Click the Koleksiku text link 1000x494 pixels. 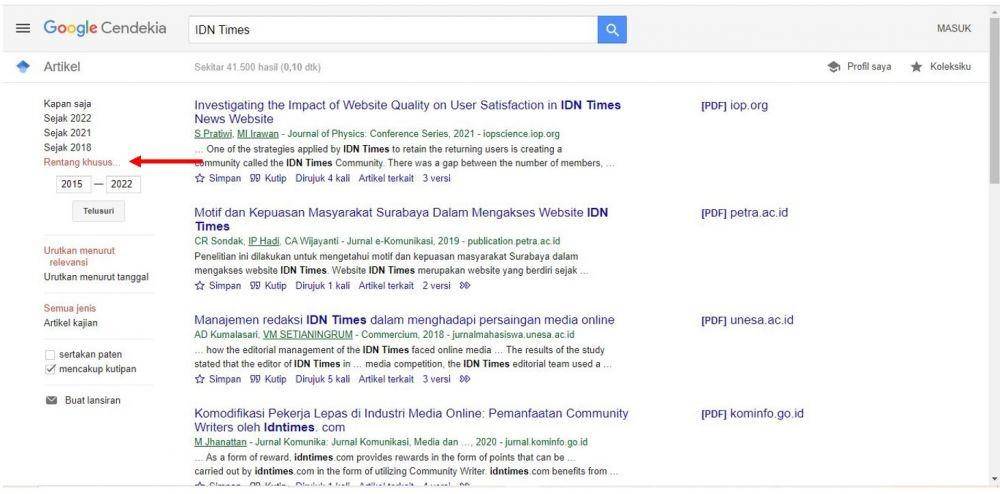(x=950, y=67)
